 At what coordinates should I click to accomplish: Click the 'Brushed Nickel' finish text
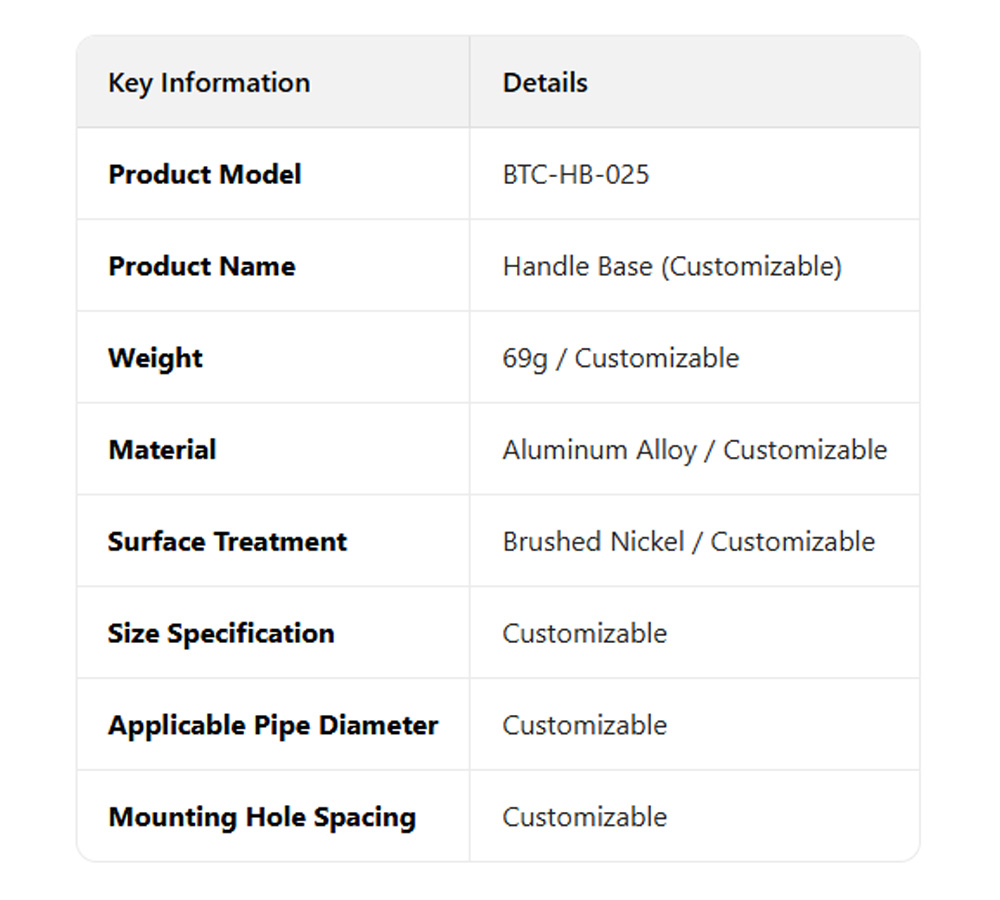593,542
